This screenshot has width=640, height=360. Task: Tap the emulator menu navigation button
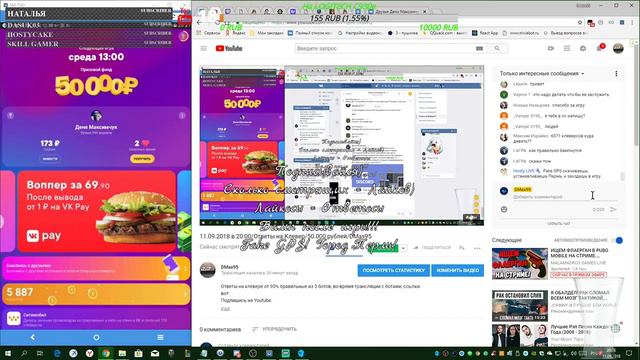tap(160, 338)
